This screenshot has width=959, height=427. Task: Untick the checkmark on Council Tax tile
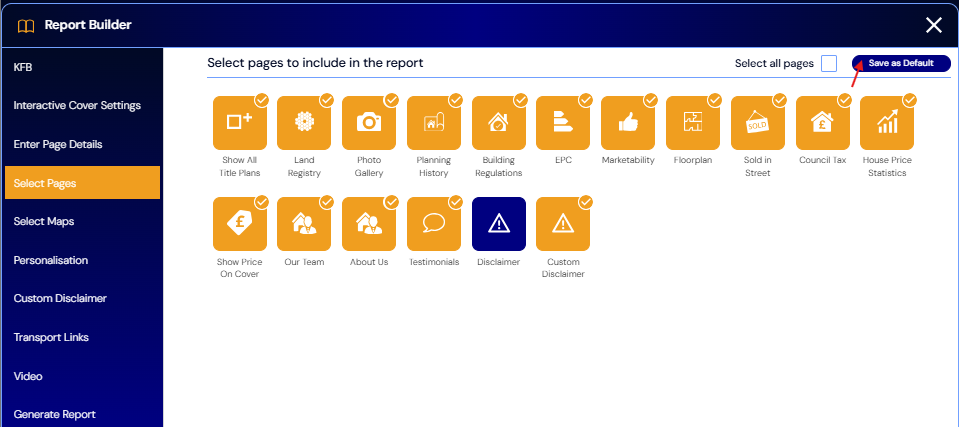coord(845,100)
